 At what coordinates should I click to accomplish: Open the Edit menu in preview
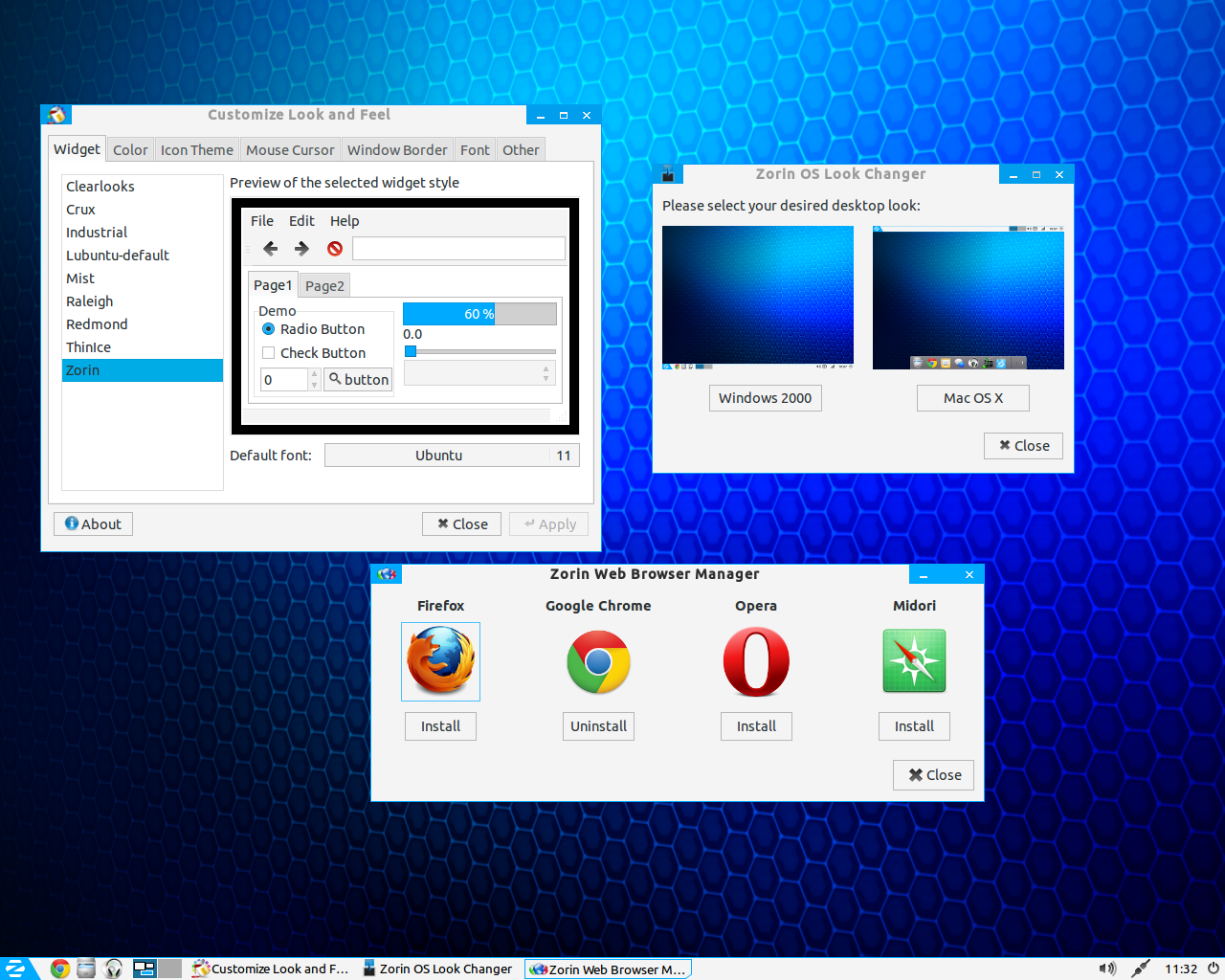[301, 221]
